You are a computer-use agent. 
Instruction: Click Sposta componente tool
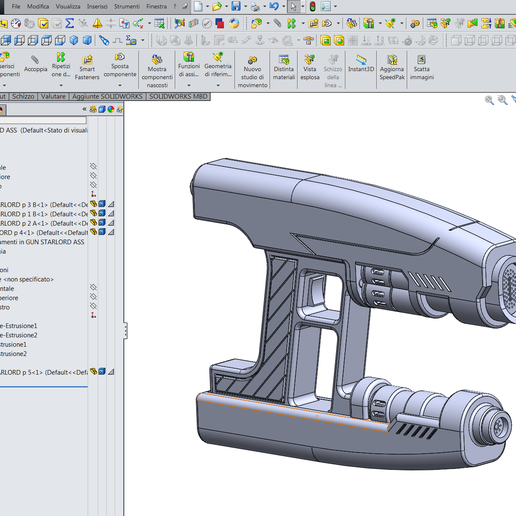[120, 65]
